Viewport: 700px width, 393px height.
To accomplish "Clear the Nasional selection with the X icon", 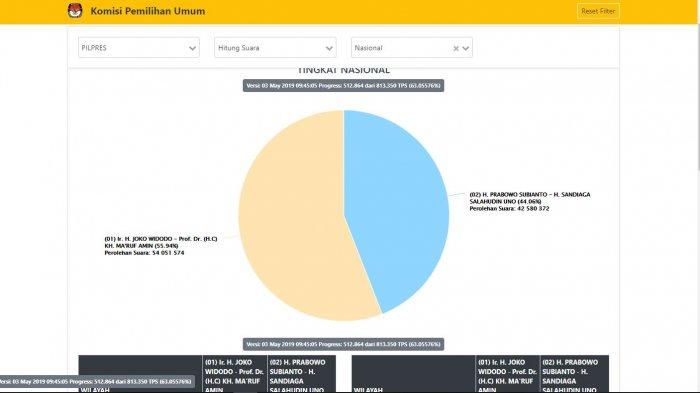I will (x=456, y=48).
